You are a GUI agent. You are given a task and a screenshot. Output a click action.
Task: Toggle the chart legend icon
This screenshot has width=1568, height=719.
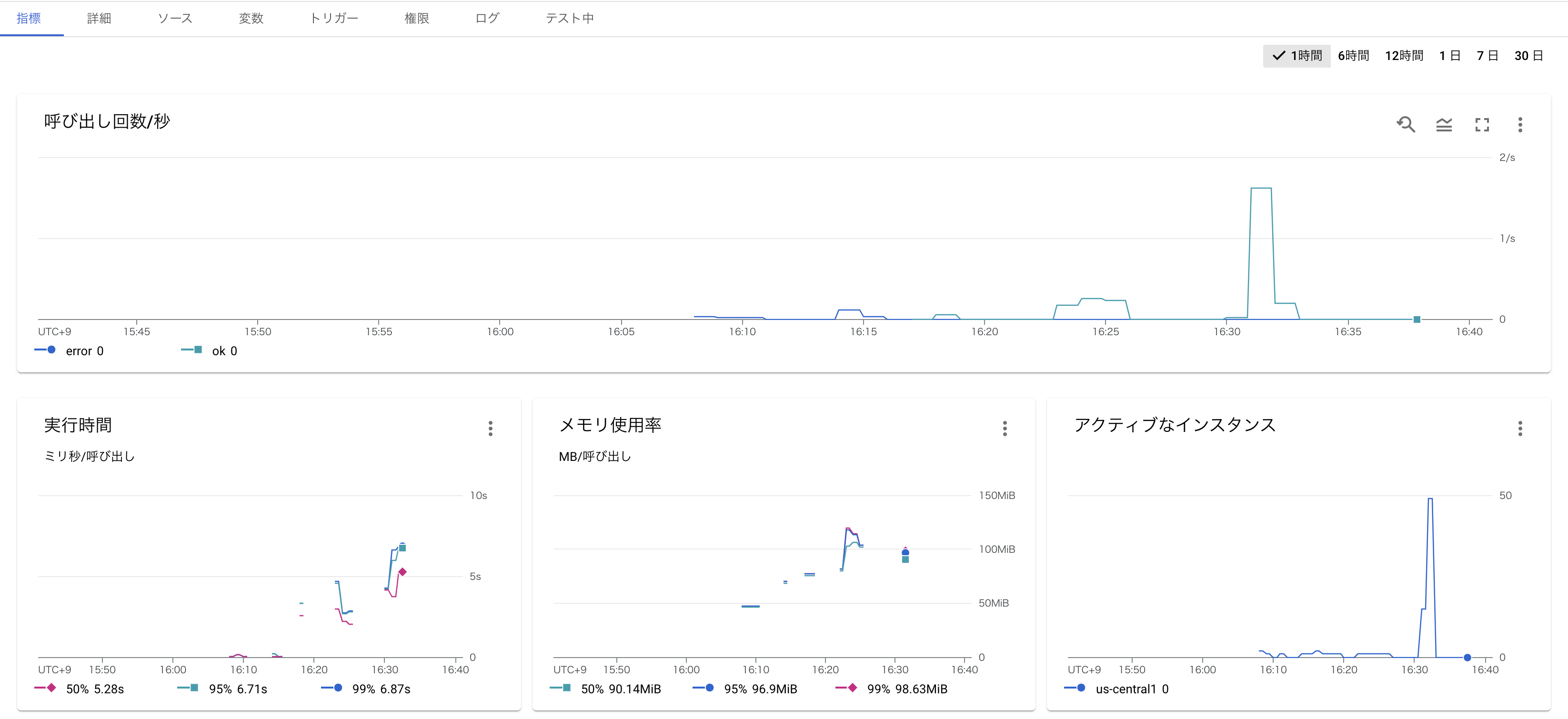(x=1444, y=125)
